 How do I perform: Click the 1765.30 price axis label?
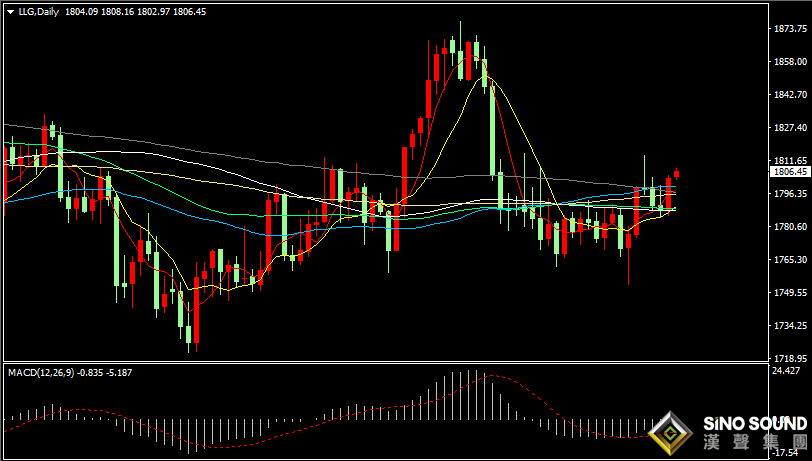click(x=790, y=260)
